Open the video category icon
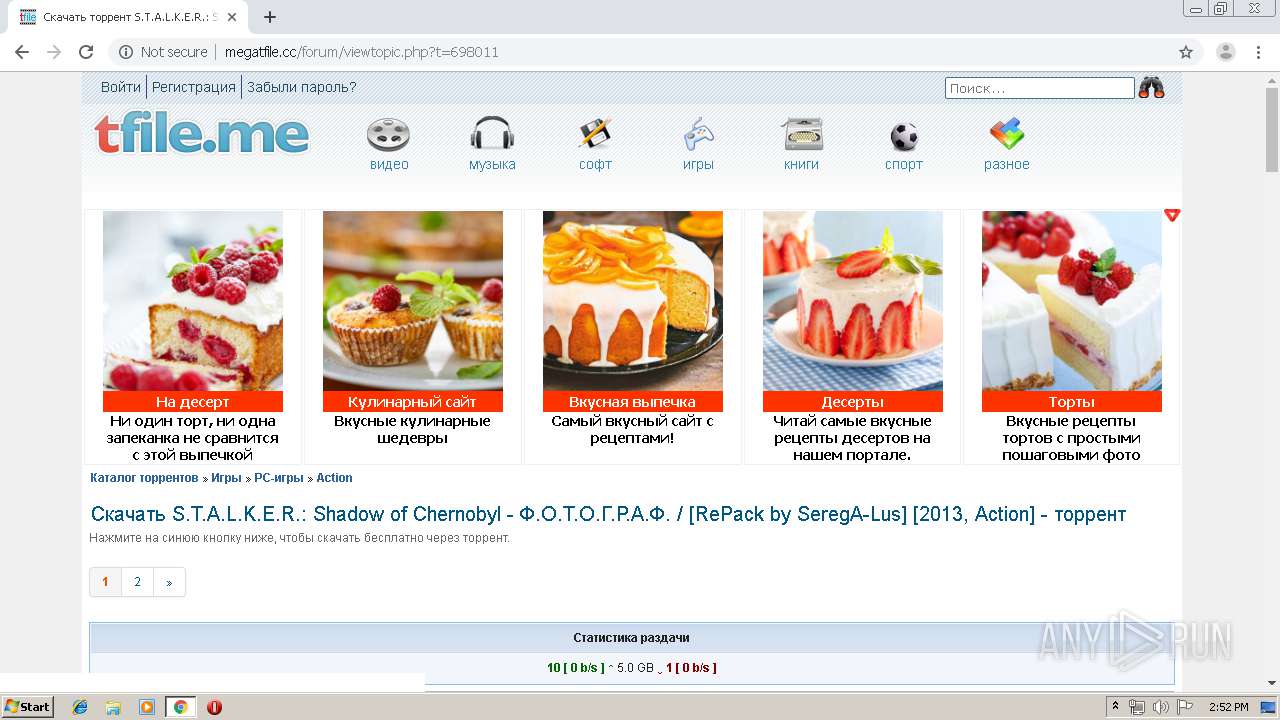The image size is (1280, 720). (388, 135)
